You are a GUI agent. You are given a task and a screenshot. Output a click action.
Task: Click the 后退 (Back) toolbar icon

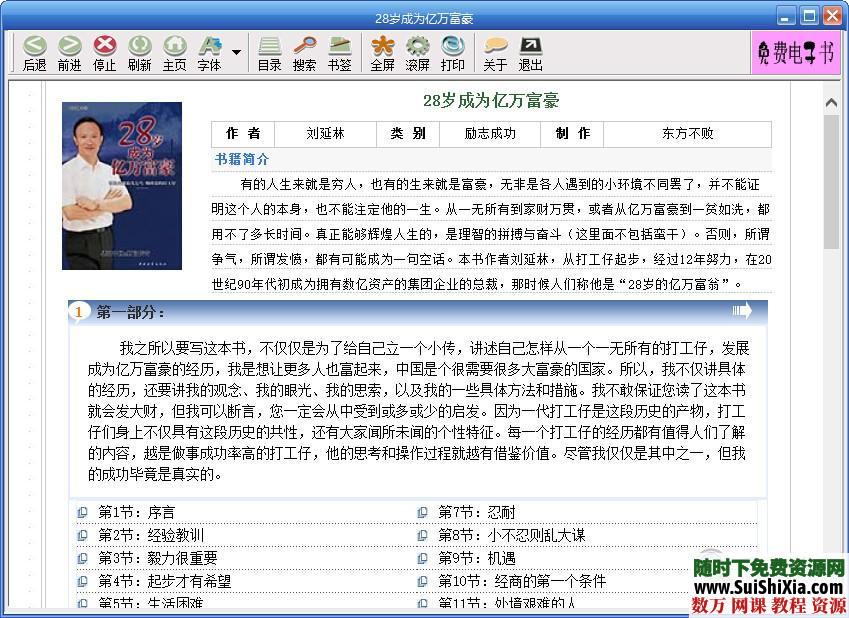34,52
